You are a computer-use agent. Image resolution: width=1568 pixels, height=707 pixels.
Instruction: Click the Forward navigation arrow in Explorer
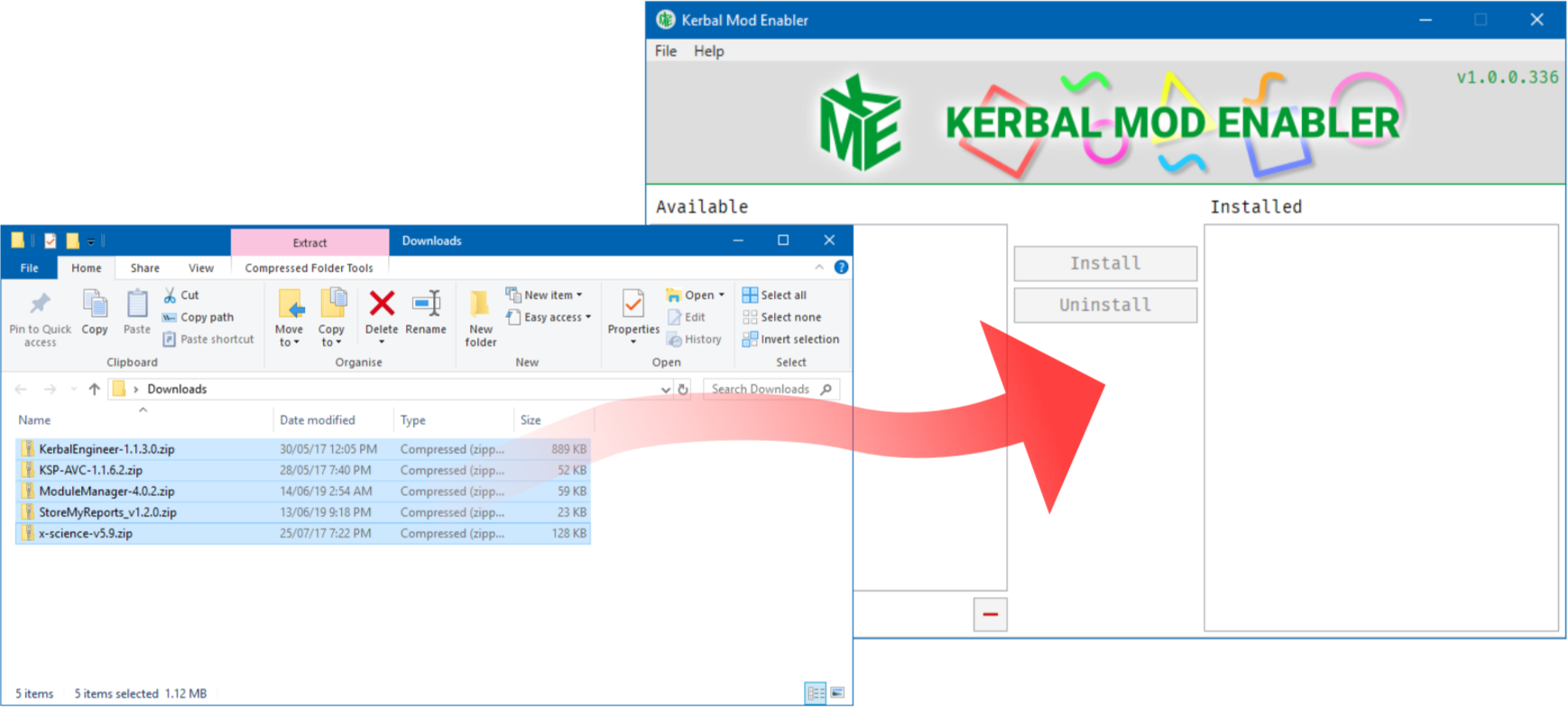point(50,390)
